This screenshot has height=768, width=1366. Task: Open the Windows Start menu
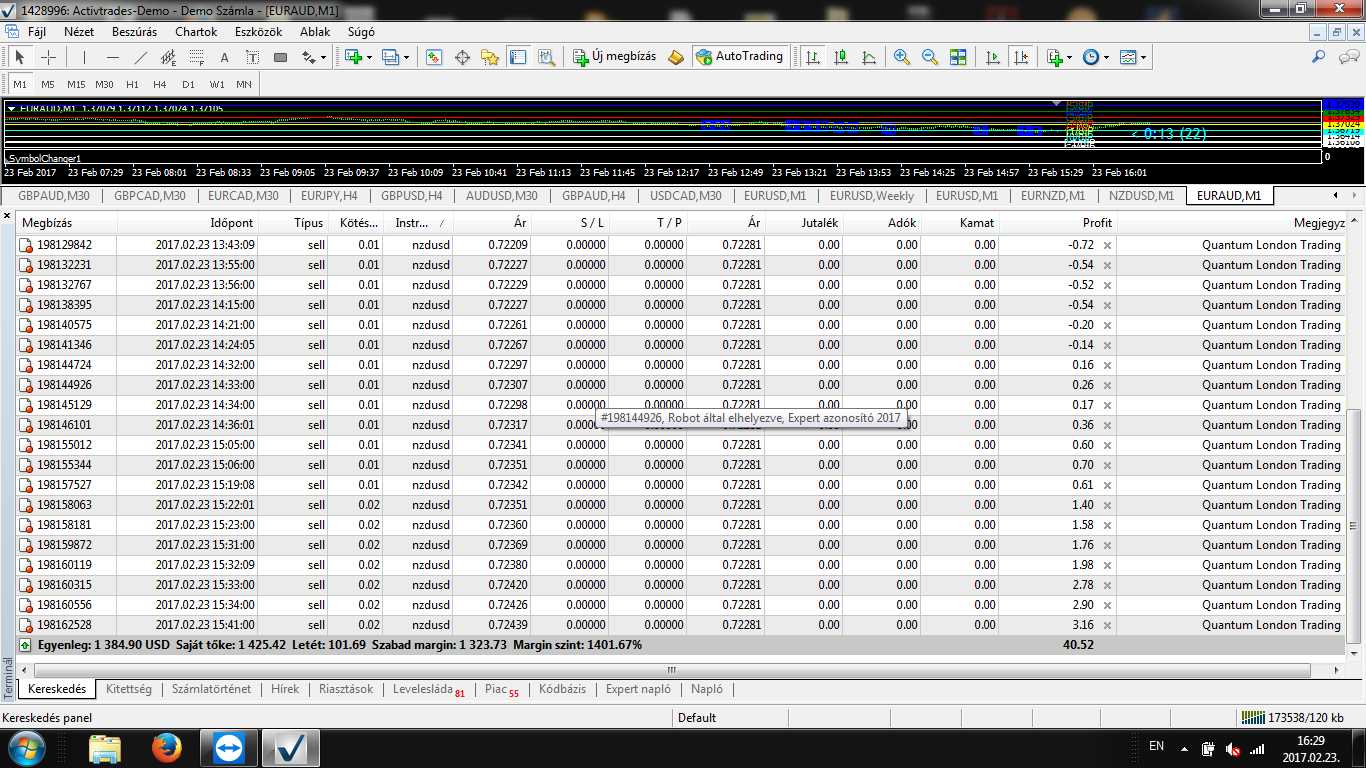pos(26,748)
